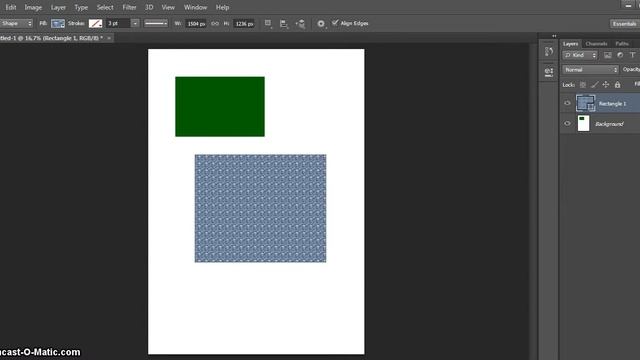Viewport: 640px width, 360px height.
Task: Toggle the Align Edges checkbox
Action: [335, 23]
